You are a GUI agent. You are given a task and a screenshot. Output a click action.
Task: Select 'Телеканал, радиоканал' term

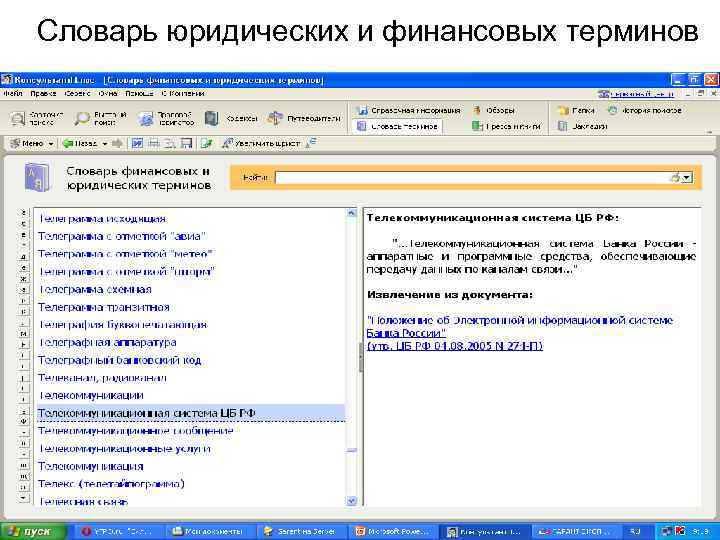(x=102, y=378)
